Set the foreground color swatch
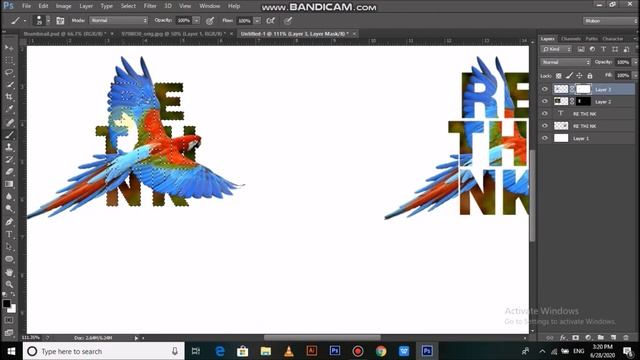 7,304
